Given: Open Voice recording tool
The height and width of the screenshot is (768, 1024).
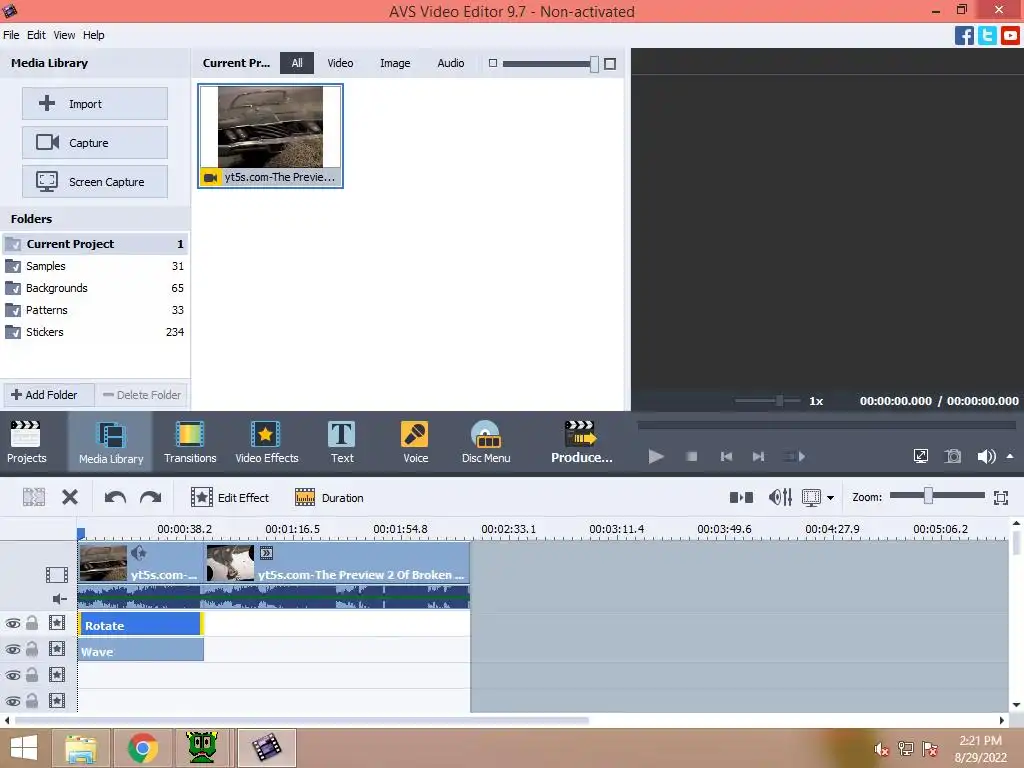Looking at the screenshot, I should pyautogui.click(x=415, y=441).
